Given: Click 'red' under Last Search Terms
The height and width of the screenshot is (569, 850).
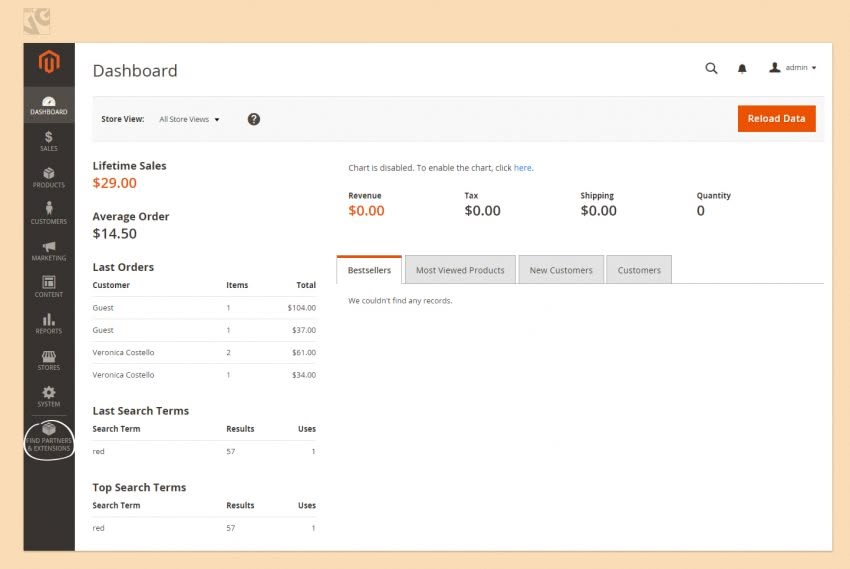Looking at the screenshot, I should (98, 451).
